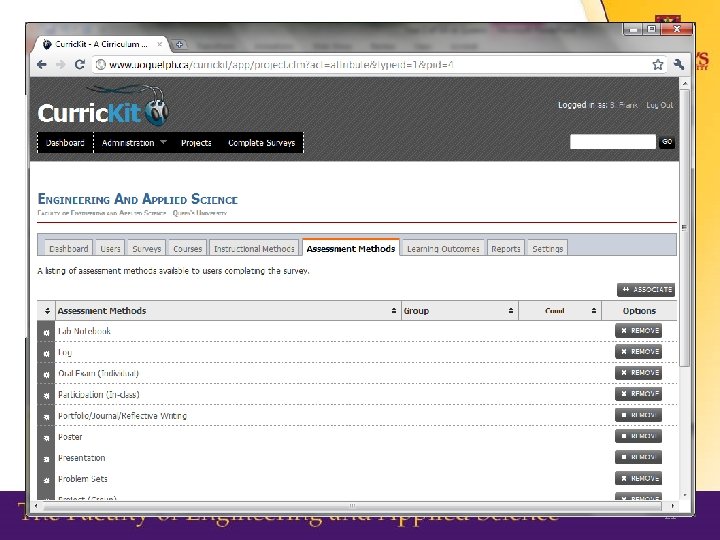This screenshot has width=720, height=540.
Task: Click the Options column header
Action: coord(639,311)
